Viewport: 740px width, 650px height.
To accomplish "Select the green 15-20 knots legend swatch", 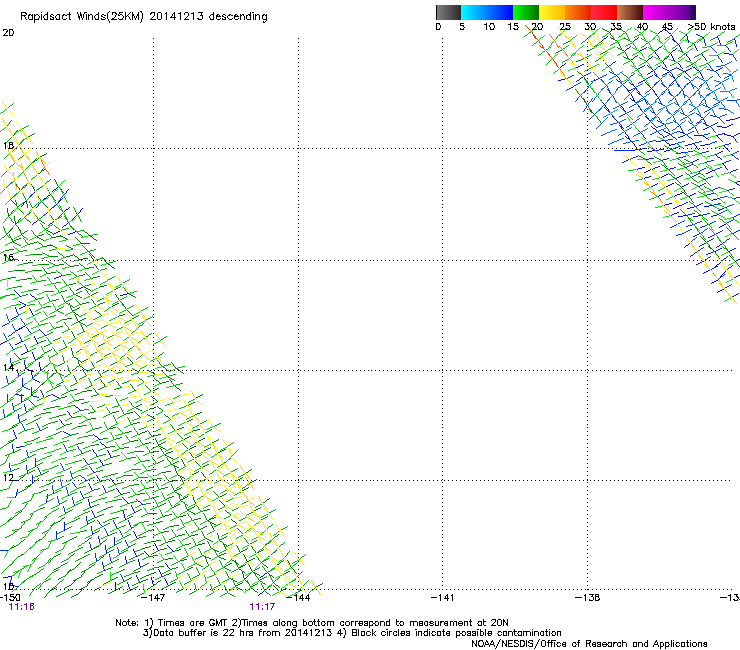I will tap(526, 12).
